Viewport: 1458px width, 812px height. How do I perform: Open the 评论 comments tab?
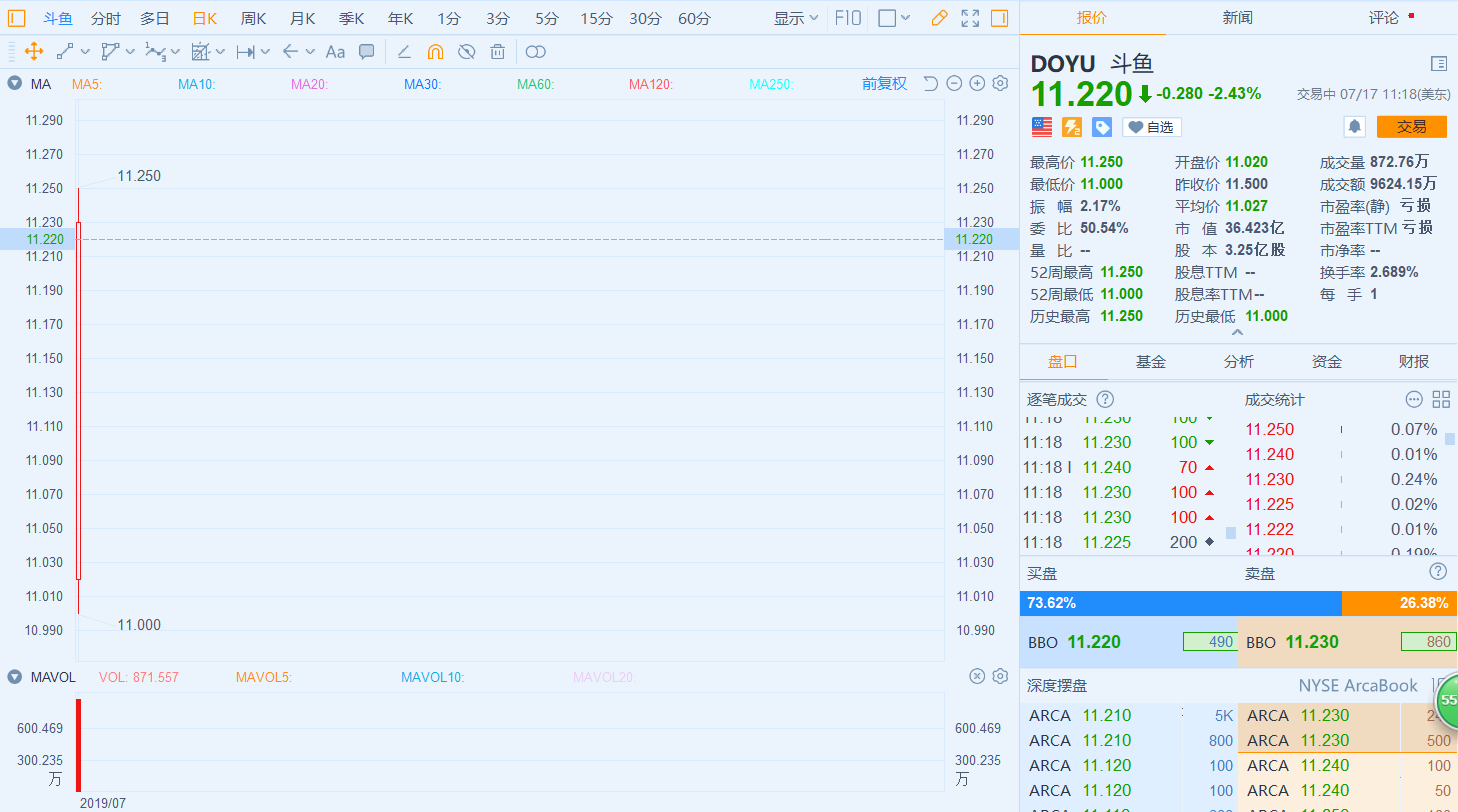coord(1384,18)
